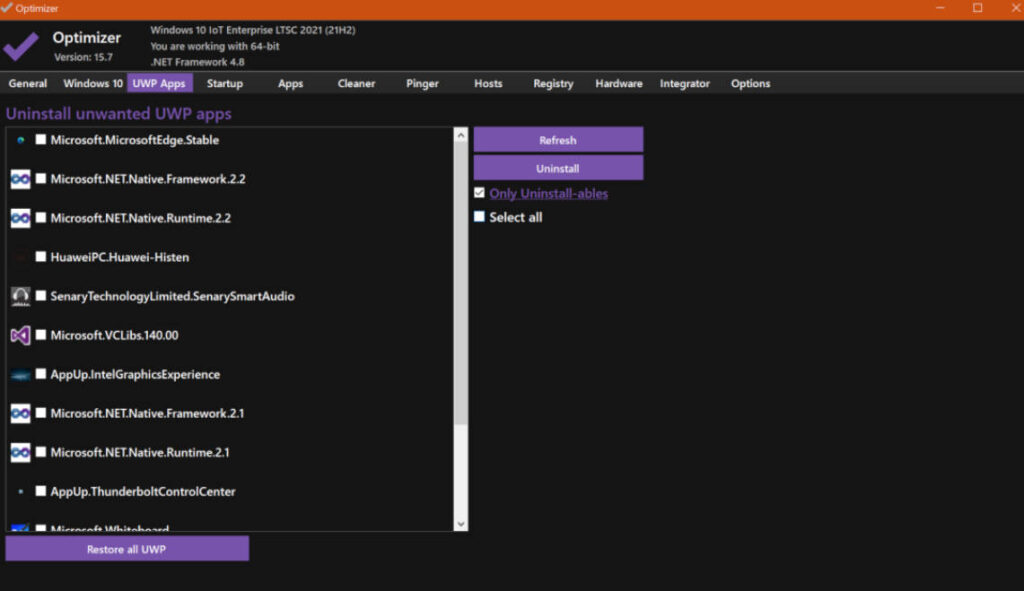
Task: Switch to the Hardware tab
Action: 618,84
